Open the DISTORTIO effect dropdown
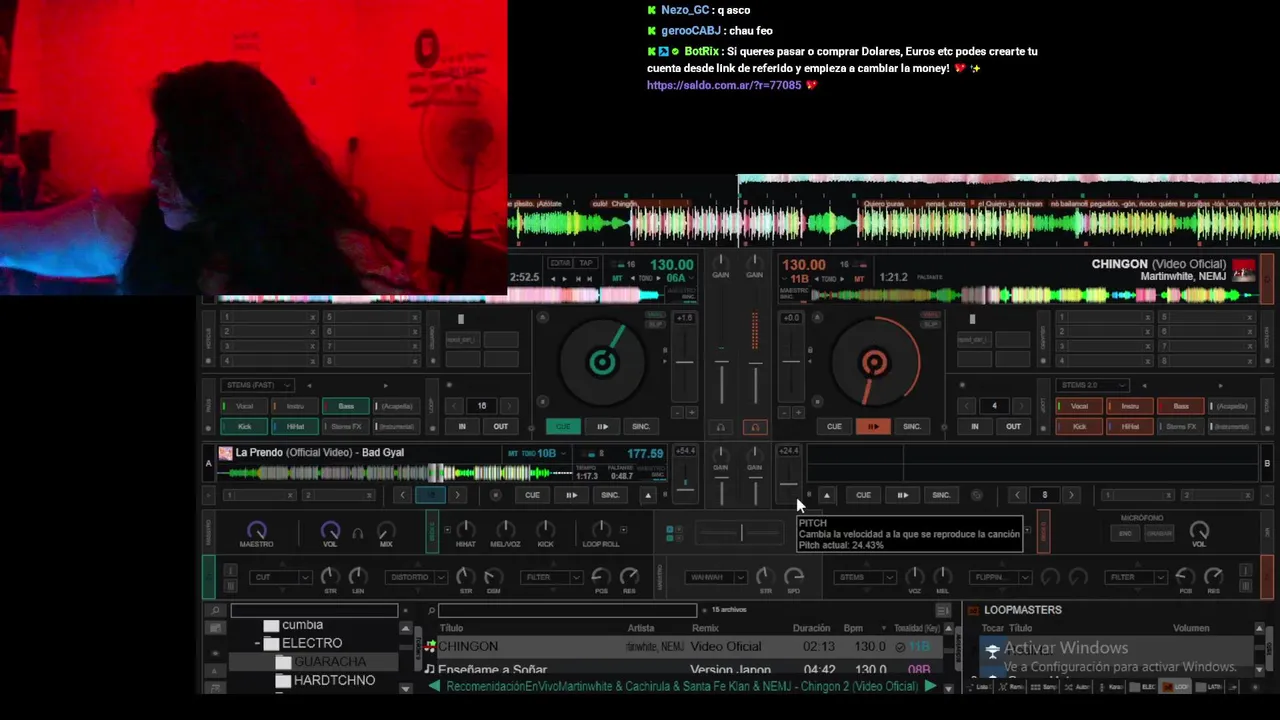 [x=415, y=577]
